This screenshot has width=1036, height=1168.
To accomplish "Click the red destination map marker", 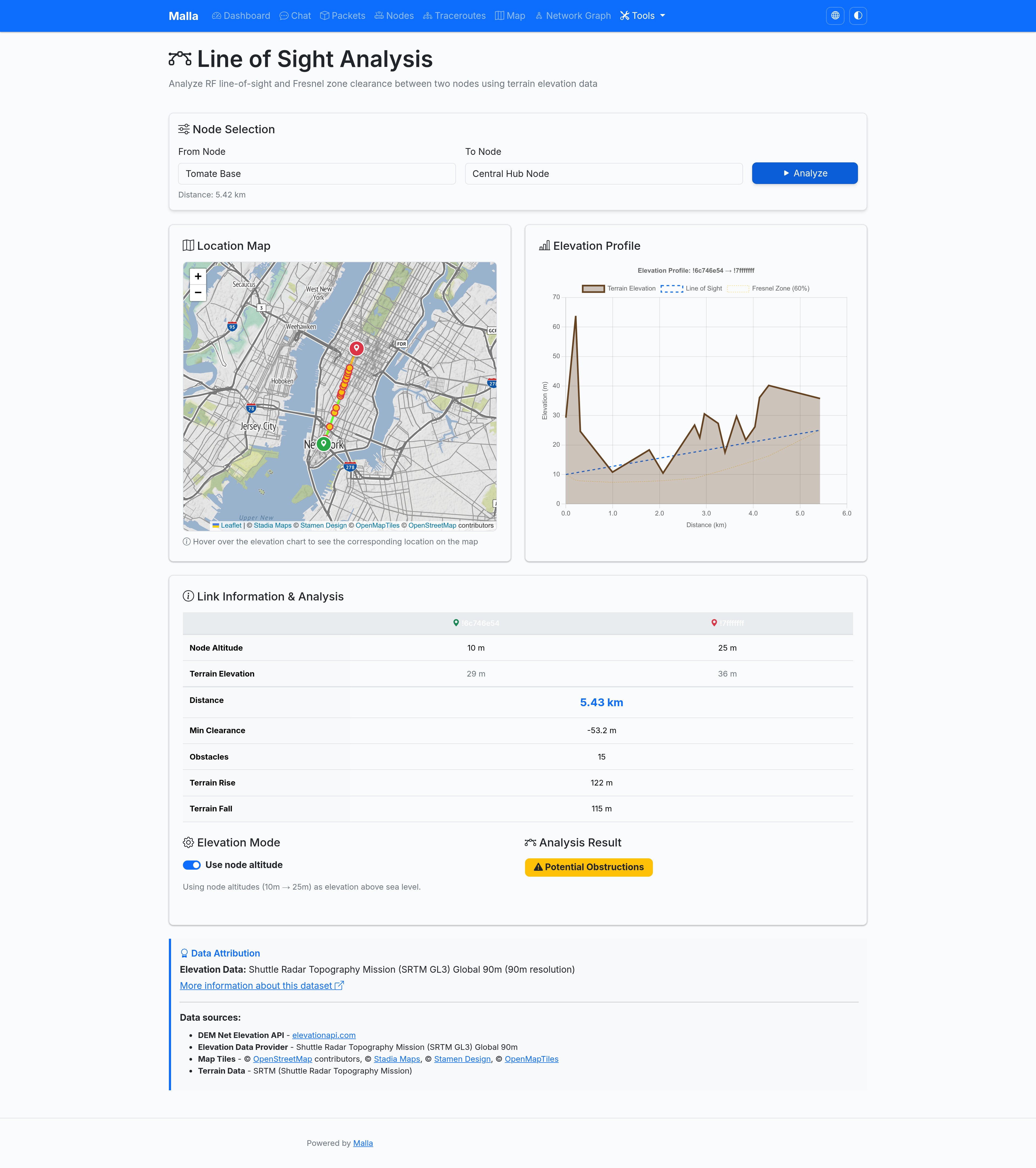I will point(357,348).
